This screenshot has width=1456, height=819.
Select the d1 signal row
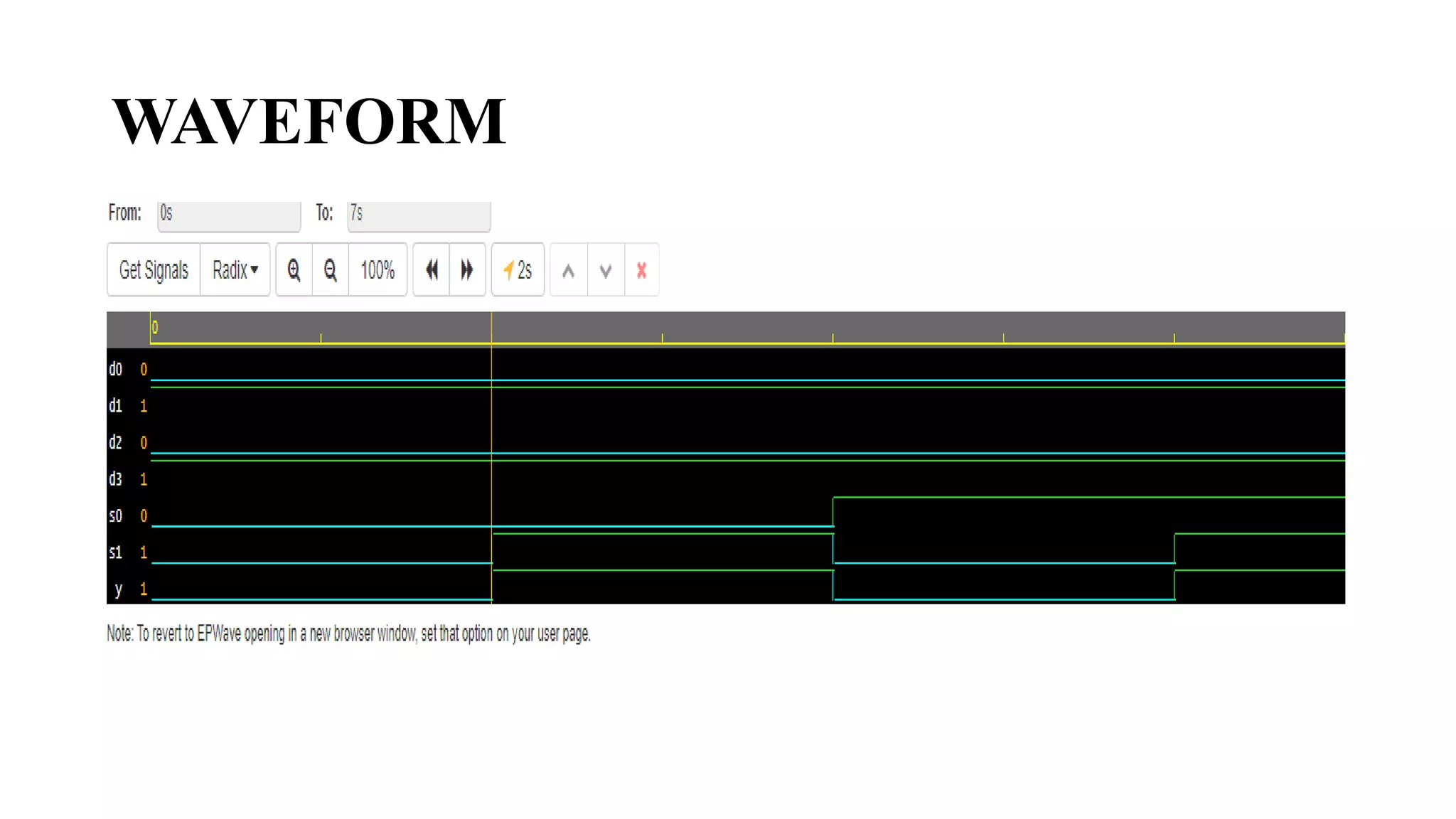point(726,406)
